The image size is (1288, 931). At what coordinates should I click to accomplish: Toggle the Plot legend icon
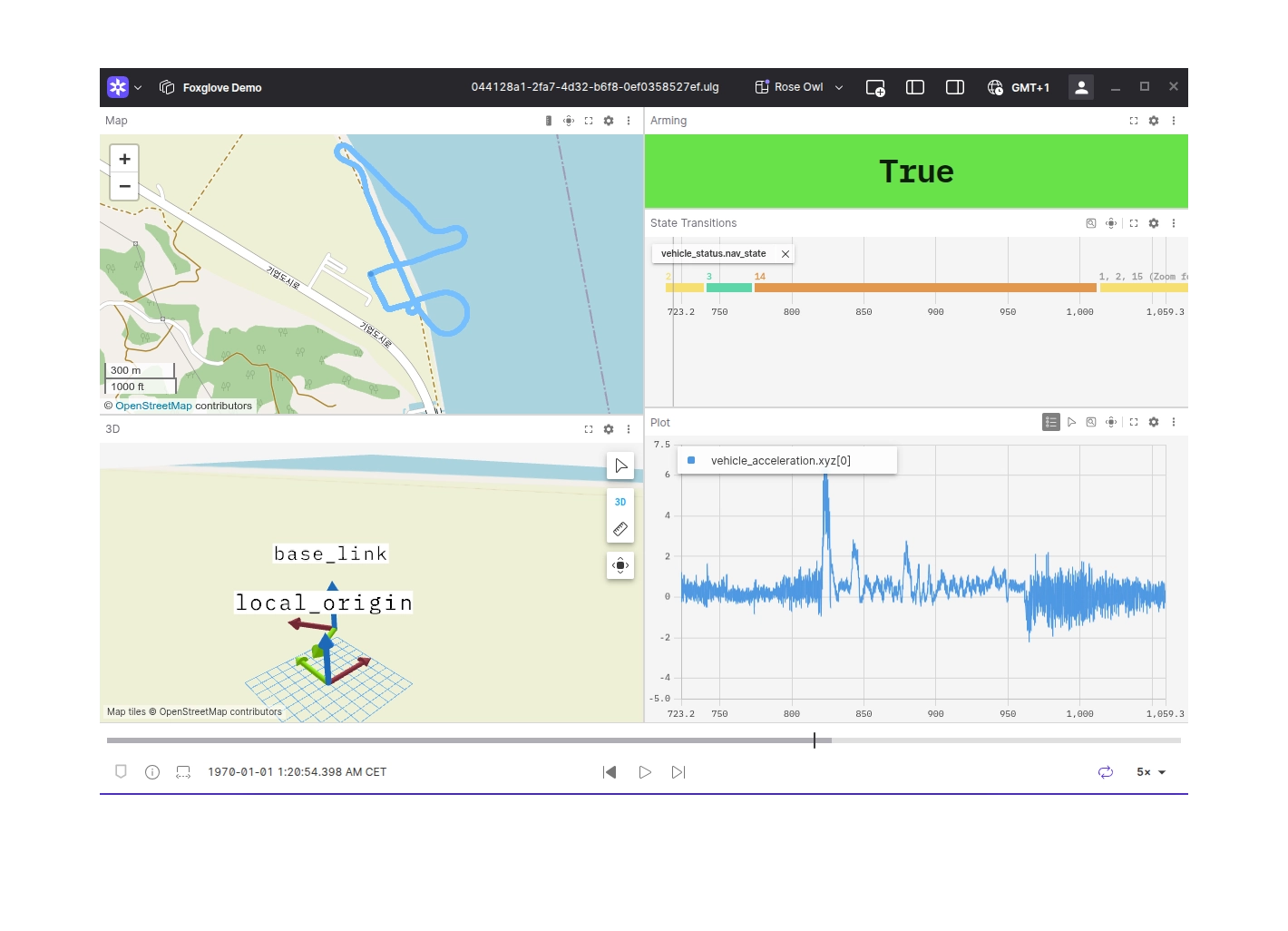point(1050,422)
